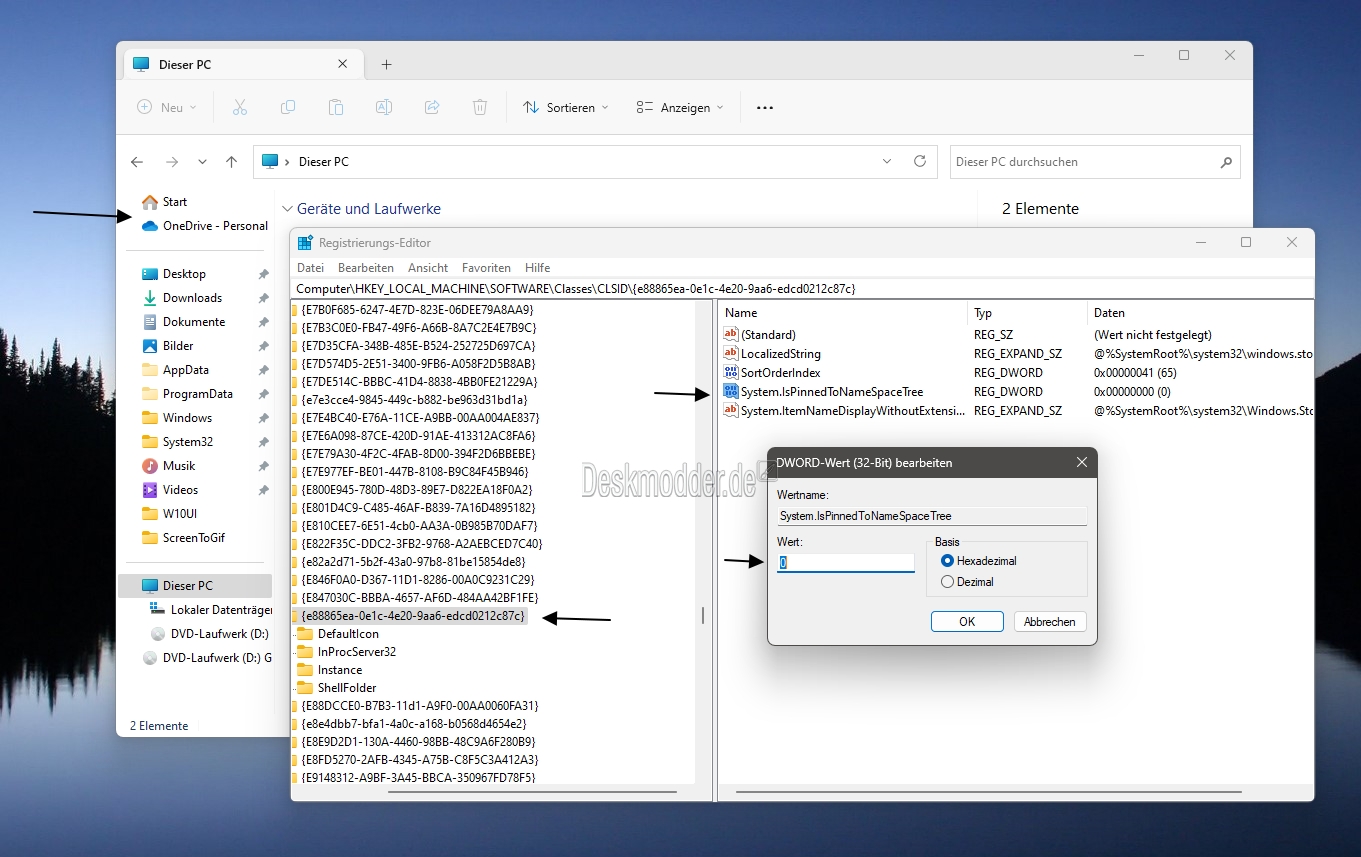1361x857 pixels.
Task: Open the See-more ellipsis in Explorer toolbar
Action: 764,107
